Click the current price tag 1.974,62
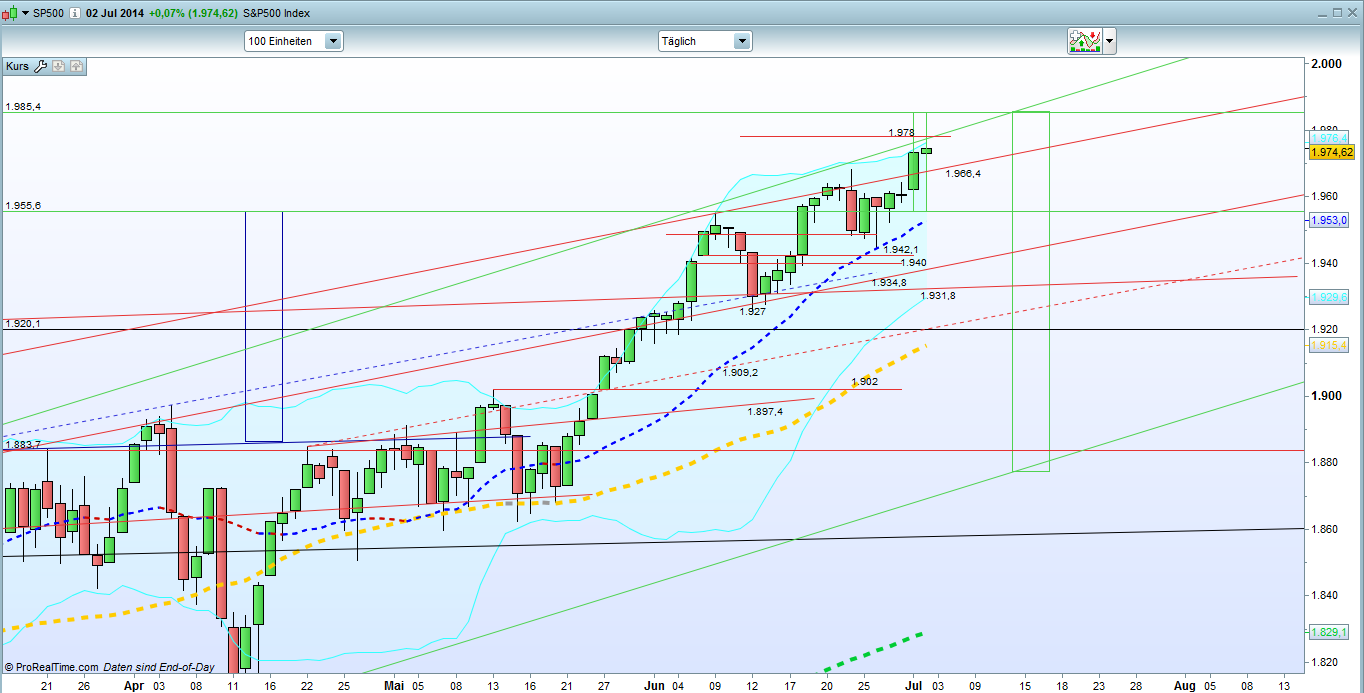The width and height of the screenshot is (1364, 693). click(x=1332, y=152)
